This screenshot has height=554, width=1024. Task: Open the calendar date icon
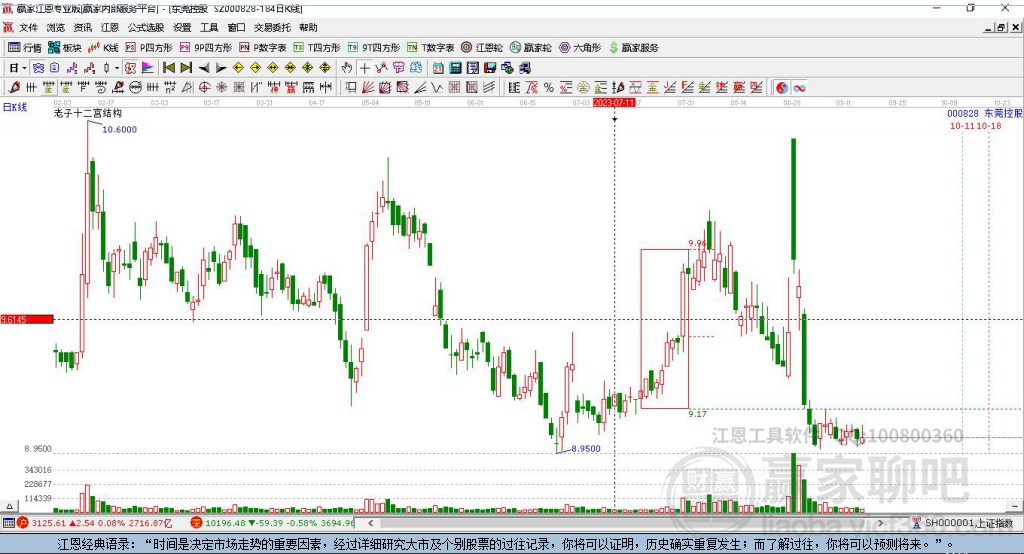click(x=438, y=68)
